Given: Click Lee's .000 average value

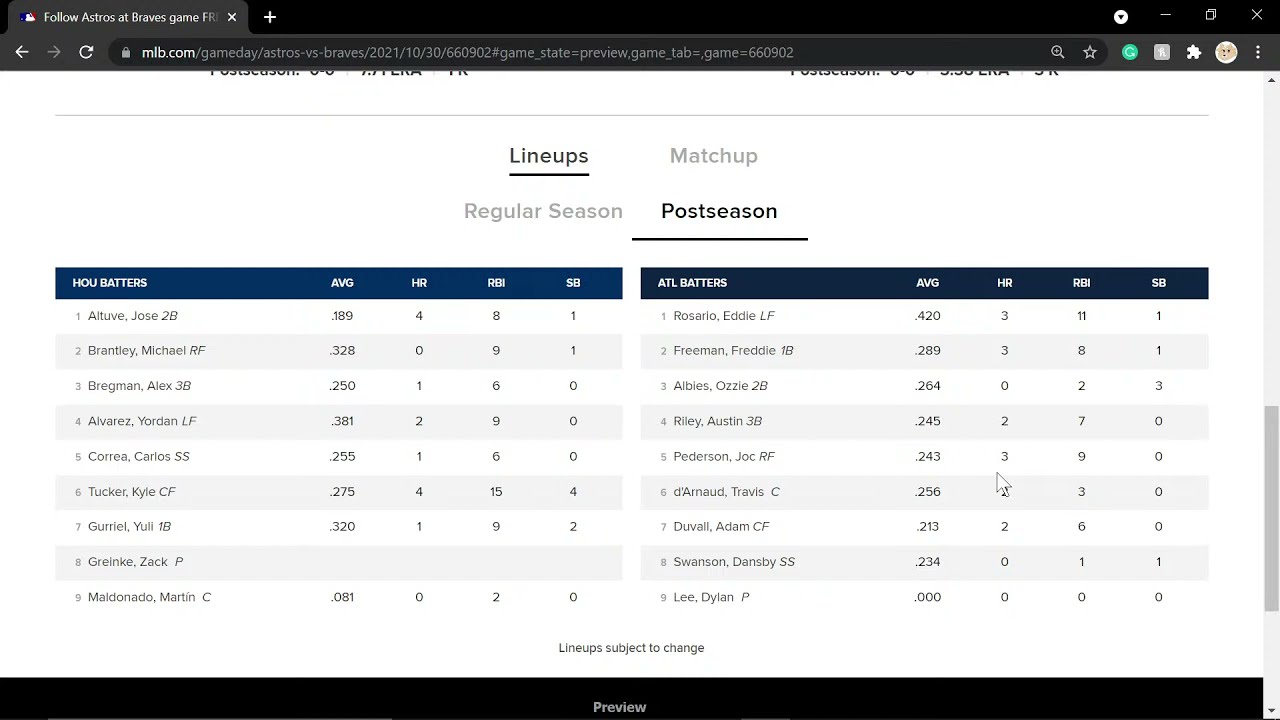Looking at the screenshot, I should 928,597.
